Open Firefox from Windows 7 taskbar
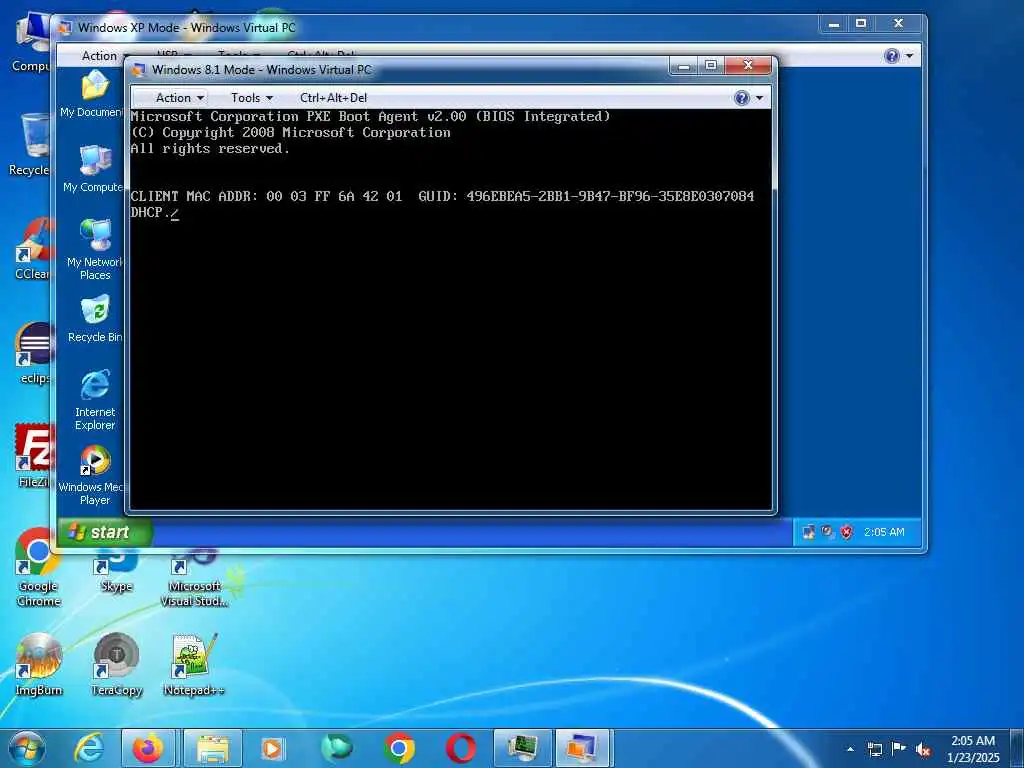The height and width of the screenshot is (768, 1024). [148, 748]
